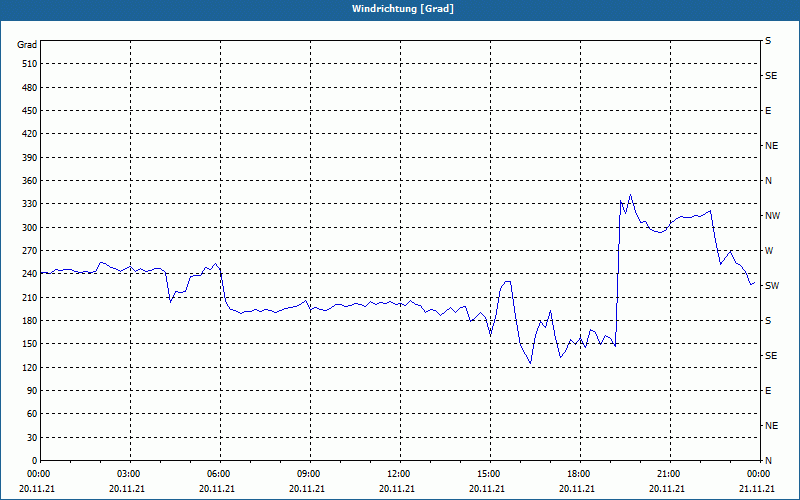Click the 06:00 time label

pyautogui.click(x=220, y=474)
